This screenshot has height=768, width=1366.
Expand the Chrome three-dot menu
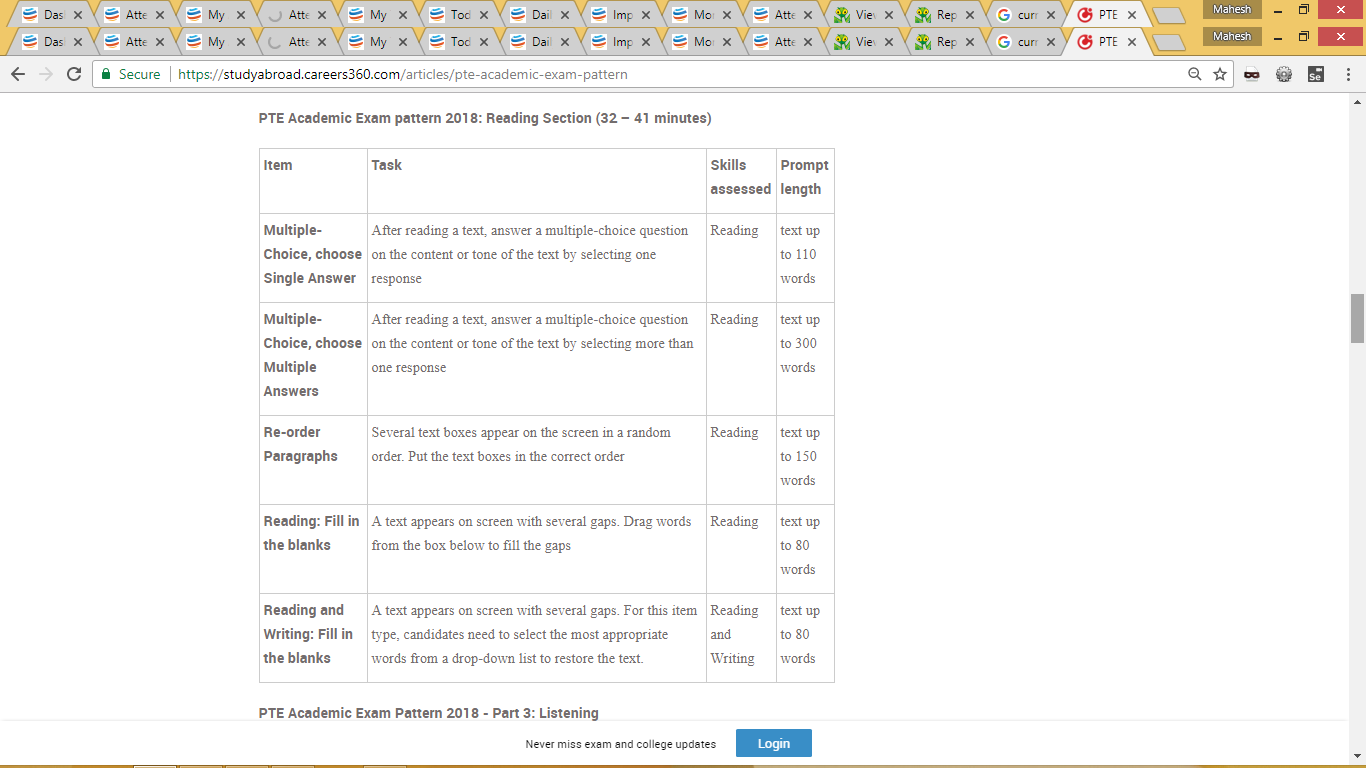(x=1346, y=74)
